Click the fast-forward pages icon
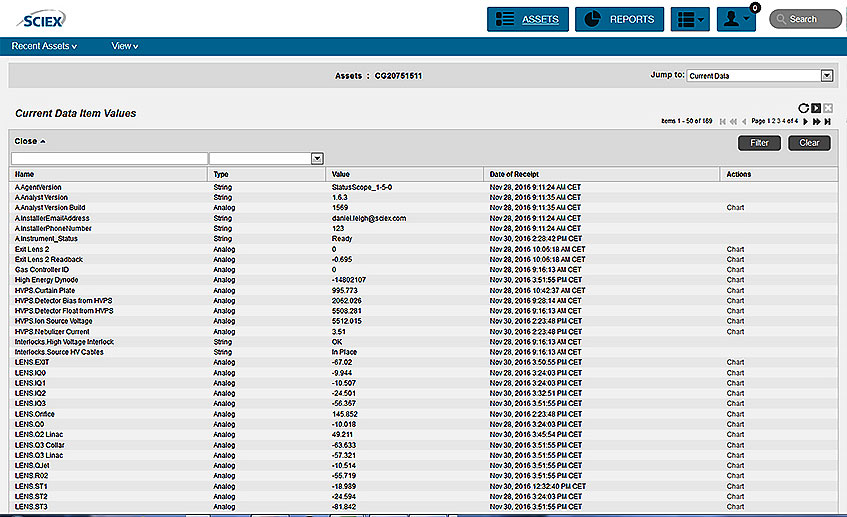The height and width of the screenshot is (517, 847). click(816, 121)
